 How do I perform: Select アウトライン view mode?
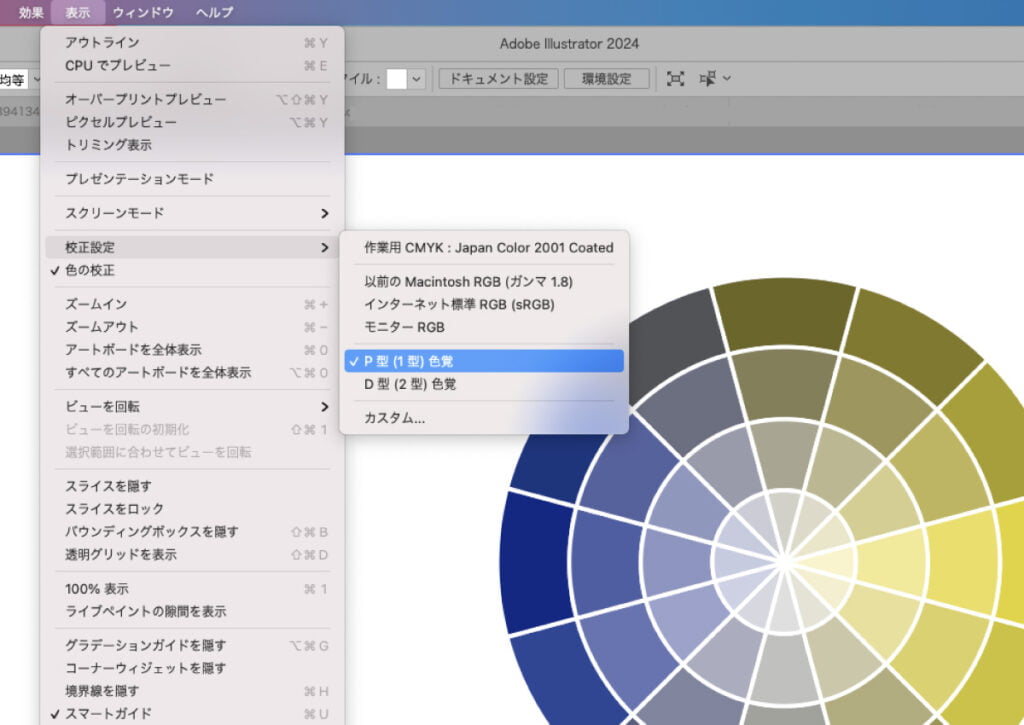[102, 42]
